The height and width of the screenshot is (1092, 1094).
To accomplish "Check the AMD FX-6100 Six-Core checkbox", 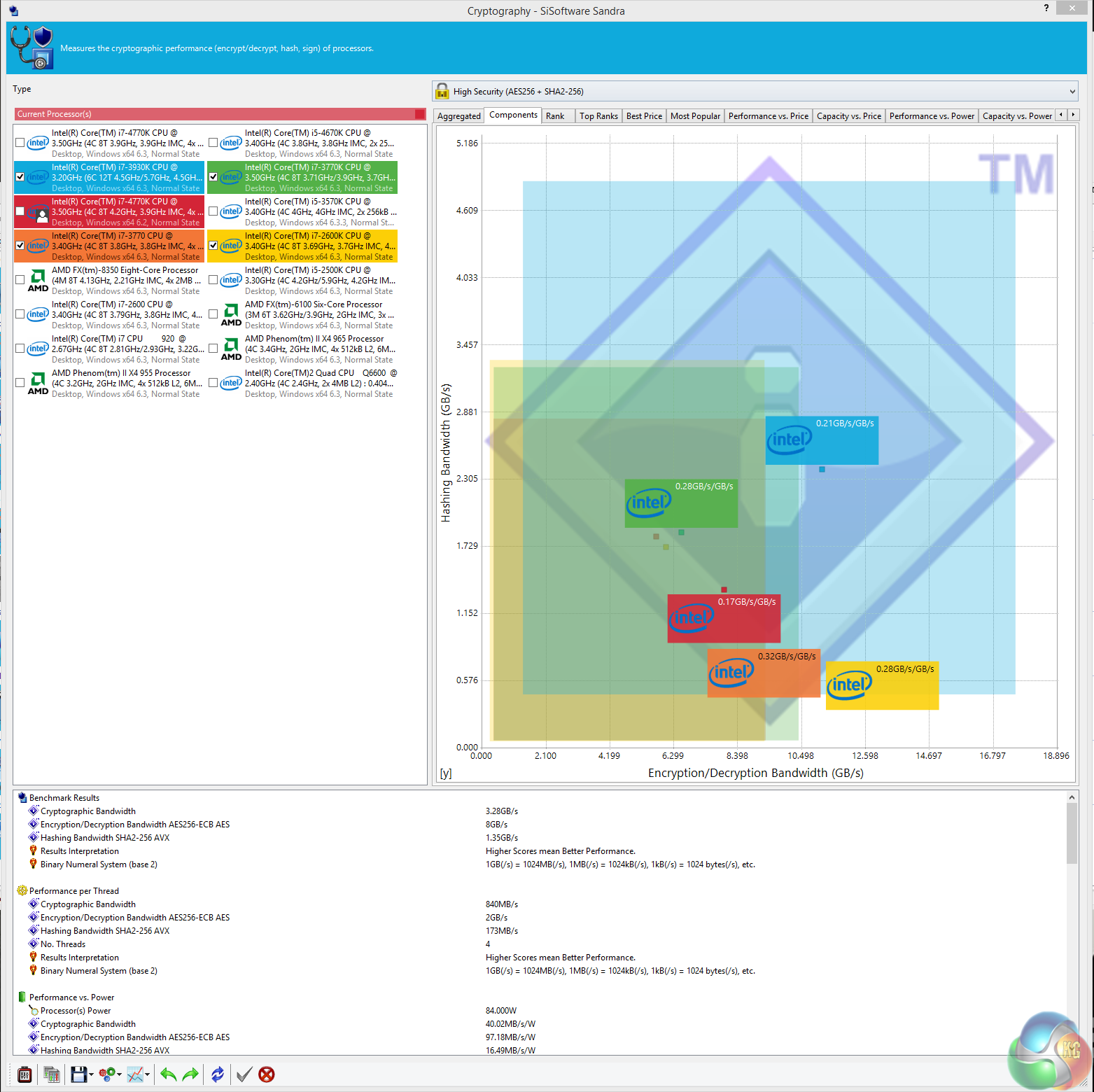I will [213, 314].
